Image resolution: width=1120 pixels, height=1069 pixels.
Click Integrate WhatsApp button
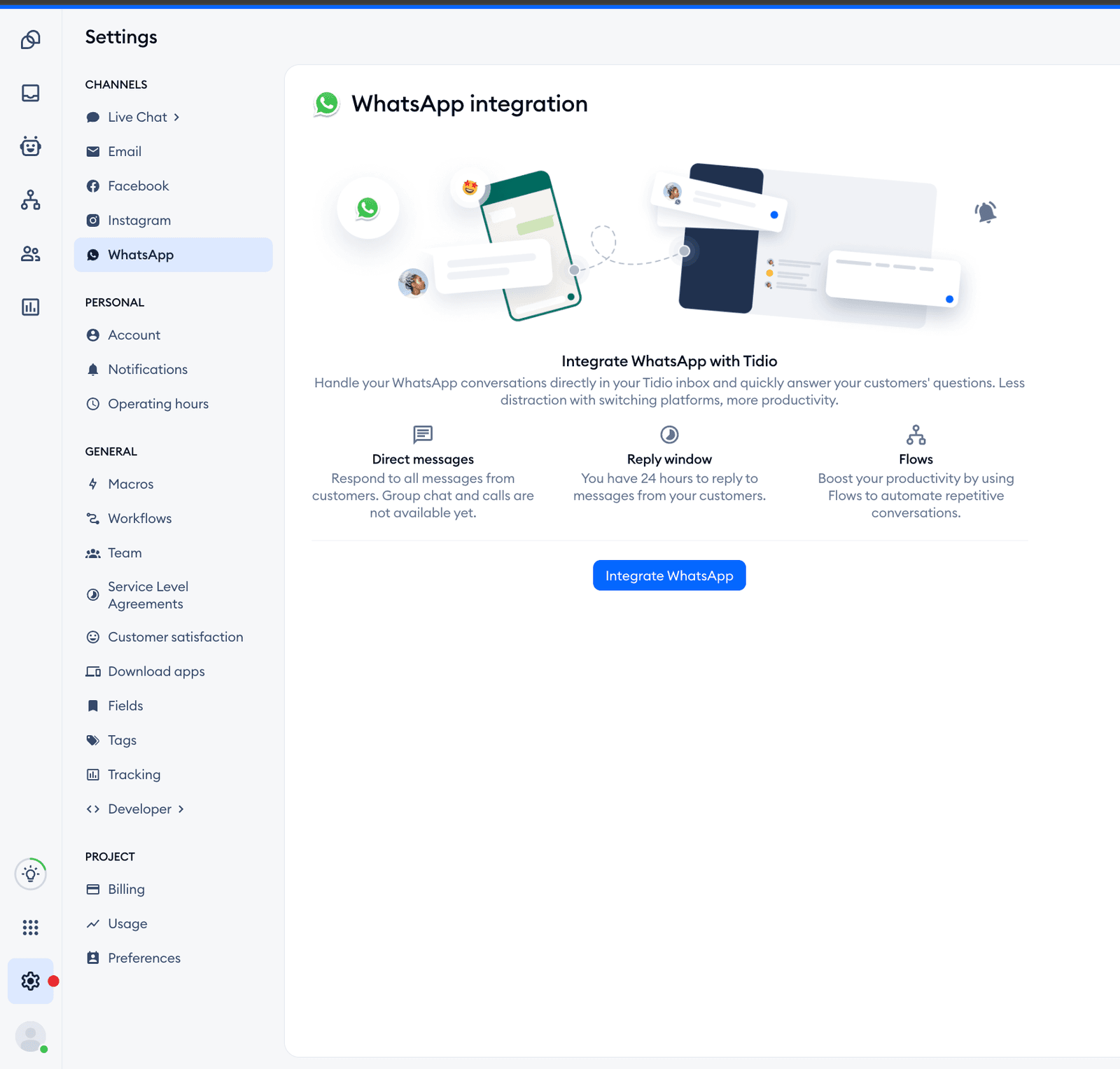669,575
